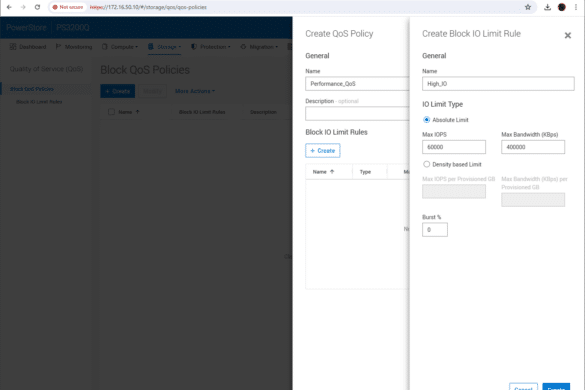This screenshot has height=390, width=585.
Task: Open the browser profile avatar
Action: click(x=561, y=7)
